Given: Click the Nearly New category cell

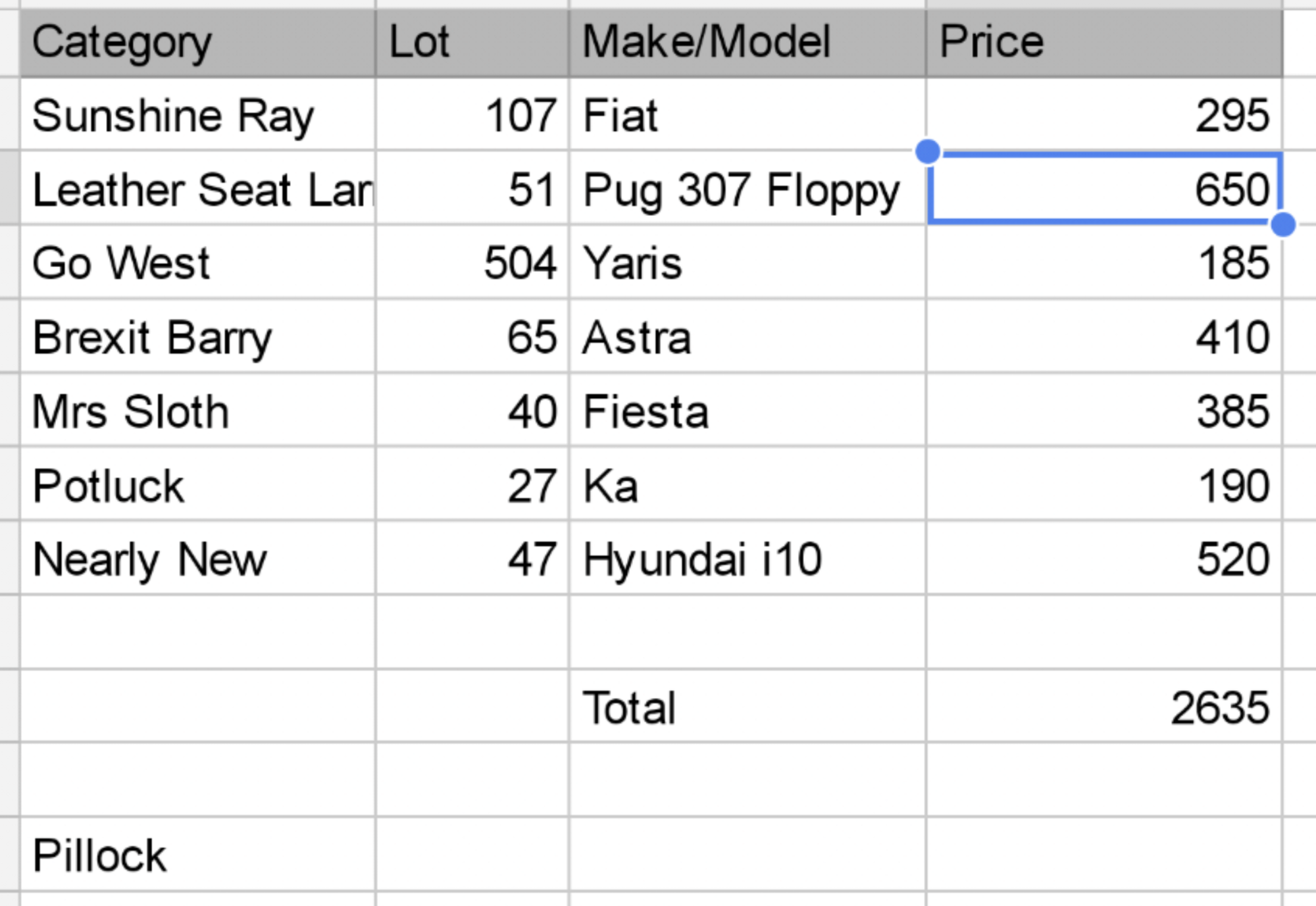Looking at the screenshot, I should click(198, 559).
